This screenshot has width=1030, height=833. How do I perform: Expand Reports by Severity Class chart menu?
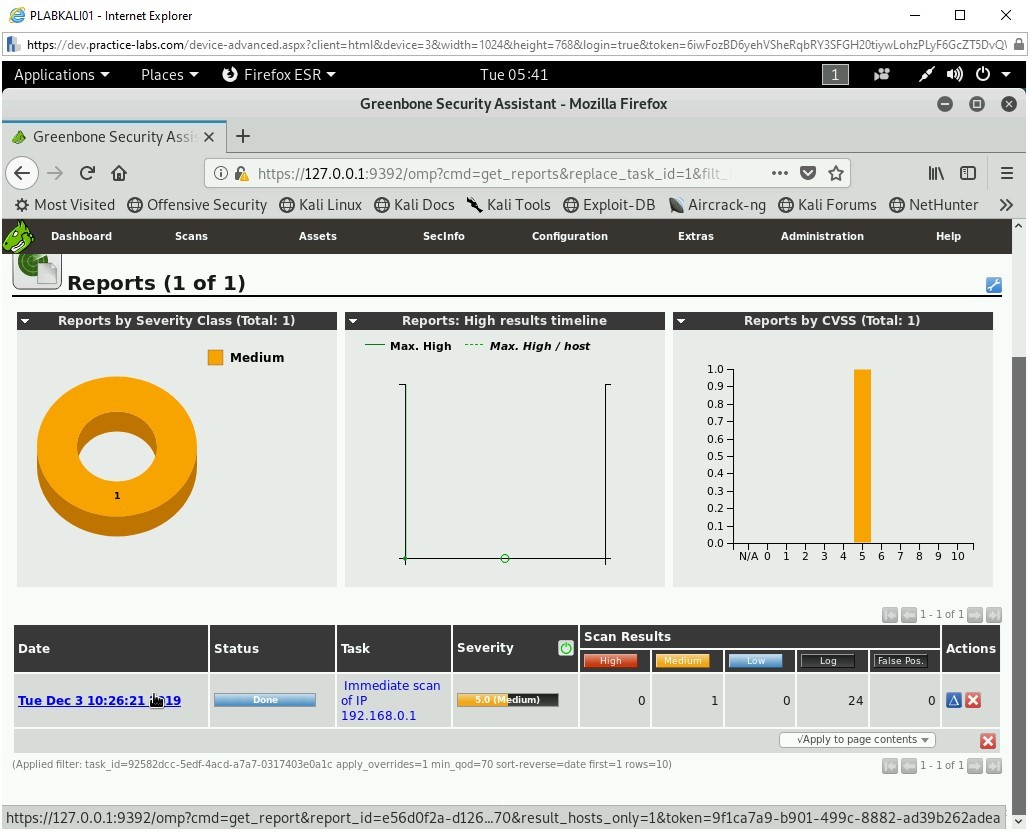tap(25, 321)
